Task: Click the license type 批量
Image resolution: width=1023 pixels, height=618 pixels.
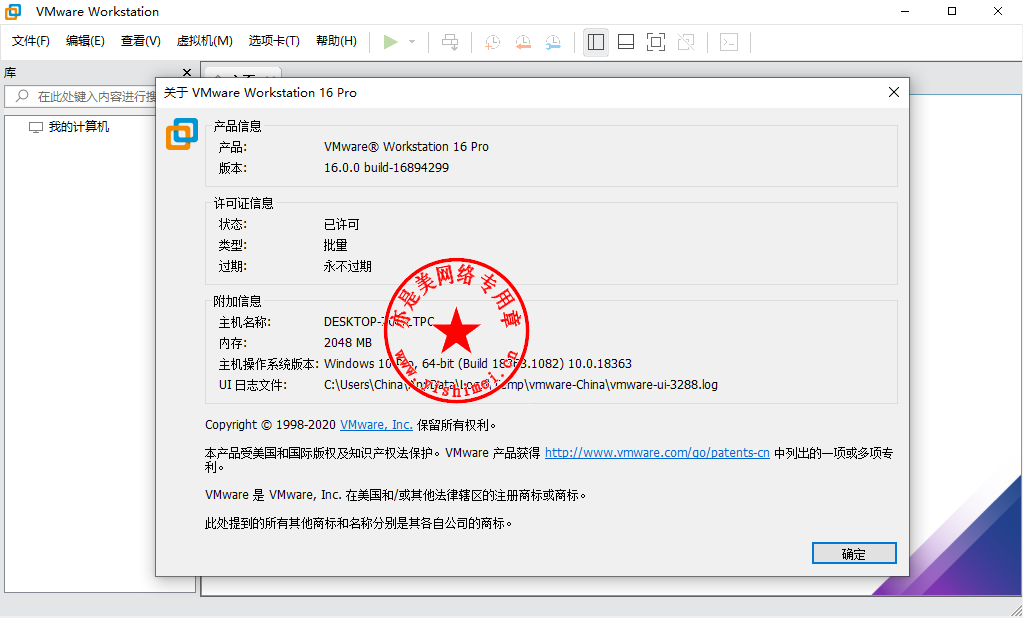Action: click(x=336, y=245)
